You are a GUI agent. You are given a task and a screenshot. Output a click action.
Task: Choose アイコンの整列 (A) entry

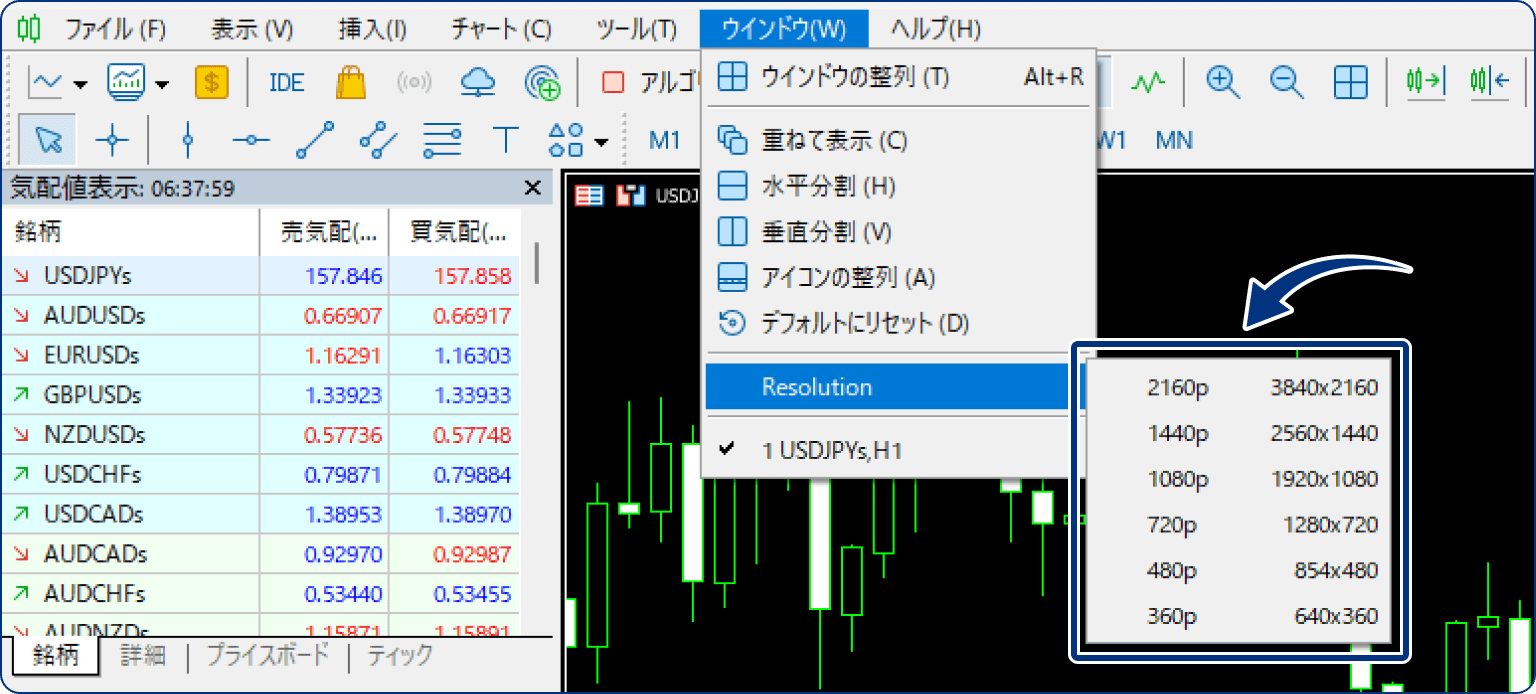click(x=900, y=277)
